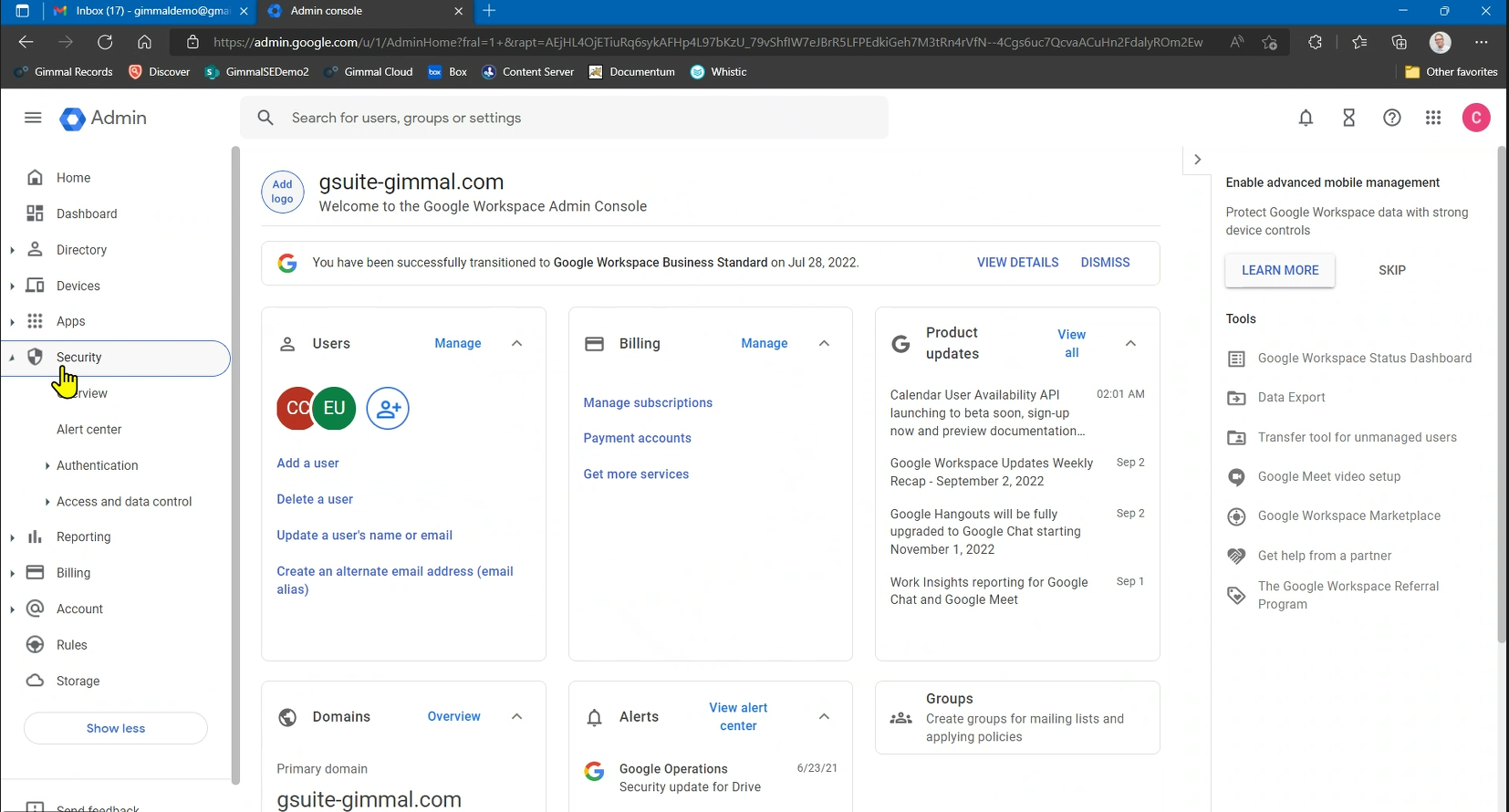Open the Google apps grid launcher
The image size is (1509, 812).
tap(1433, 118)
